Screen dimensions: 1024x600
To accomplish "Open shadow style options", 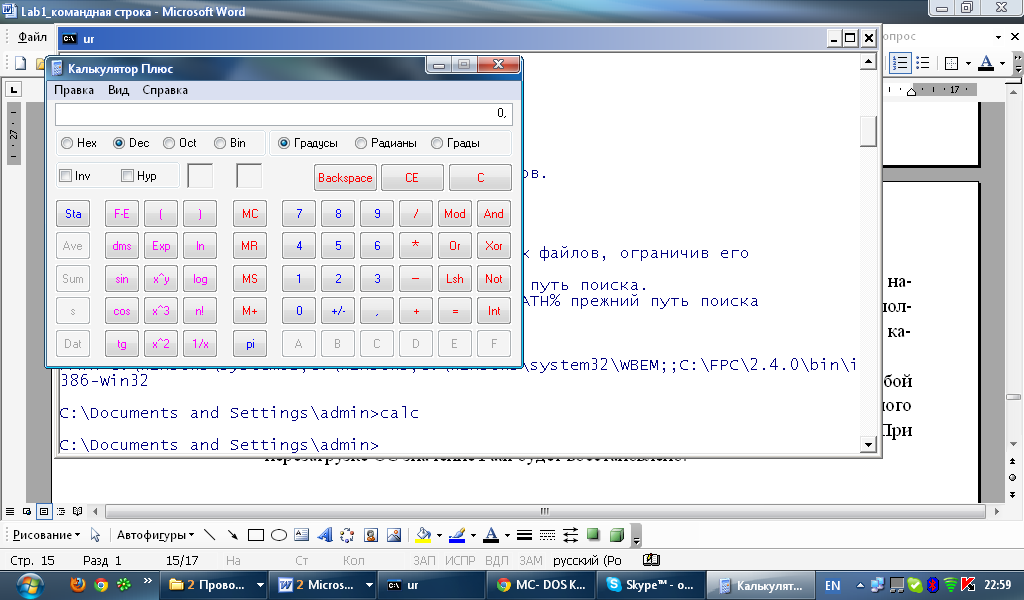I will pos(593,535).
